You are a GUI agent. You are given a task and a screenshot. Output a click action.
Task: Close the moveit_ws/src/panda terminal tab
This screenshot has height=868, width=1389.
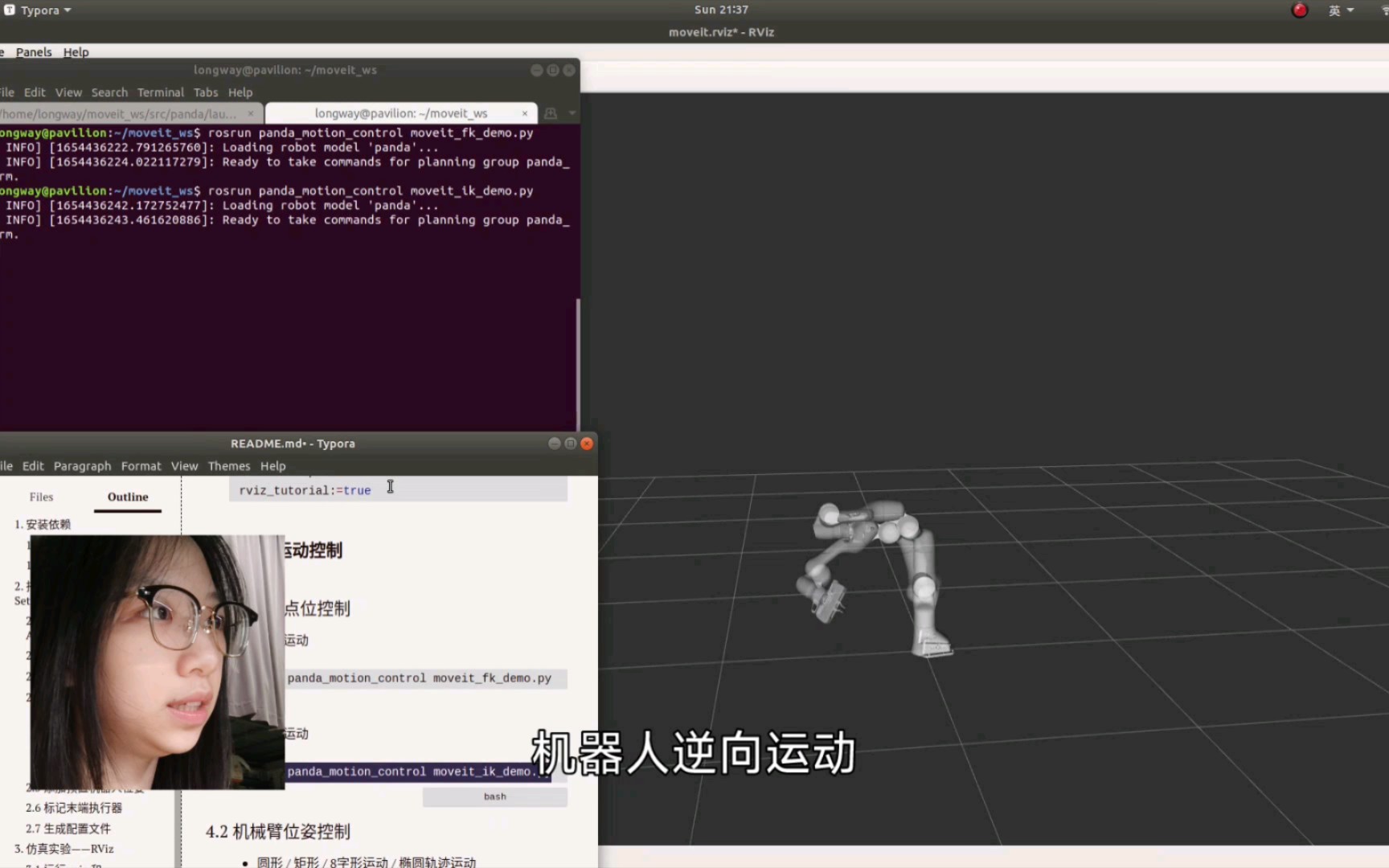click(251, 113)
